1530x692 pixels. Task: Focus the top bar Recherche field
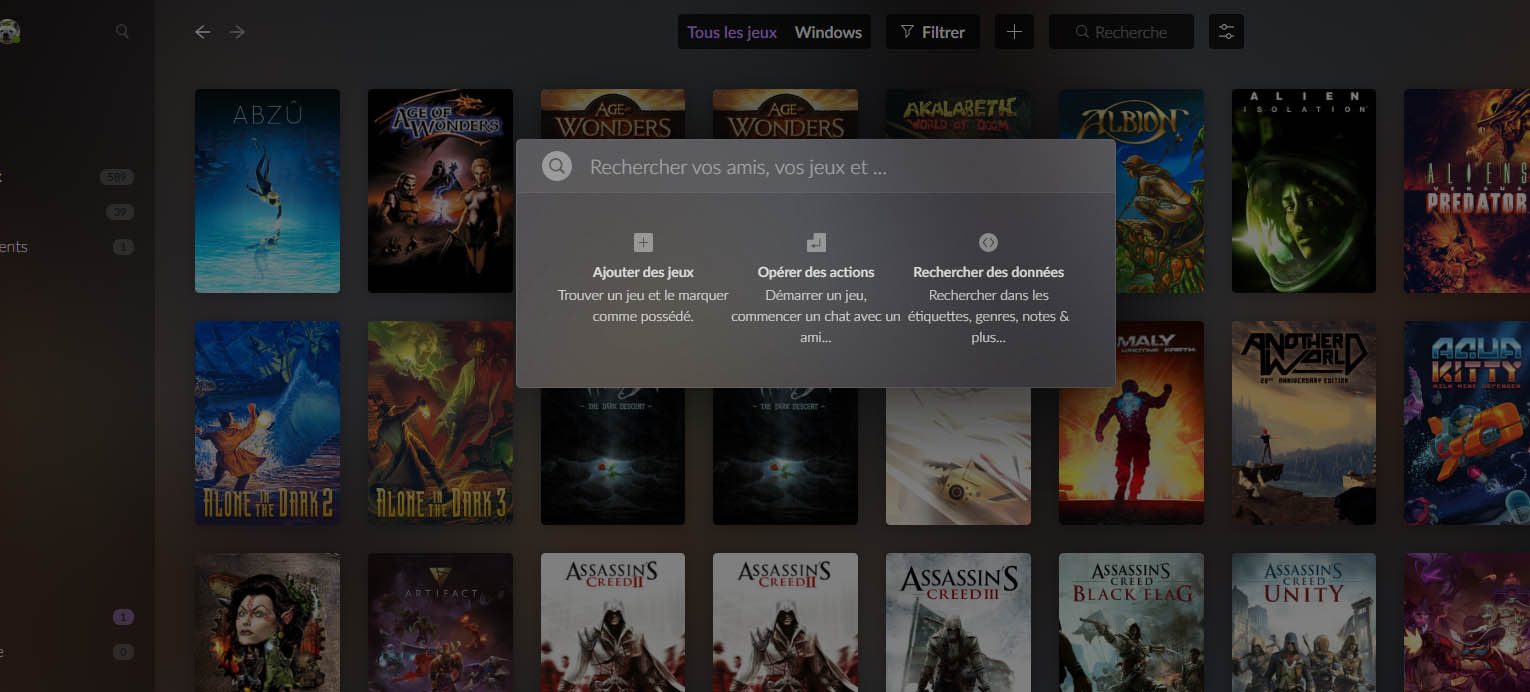(x=1121, y=32)
